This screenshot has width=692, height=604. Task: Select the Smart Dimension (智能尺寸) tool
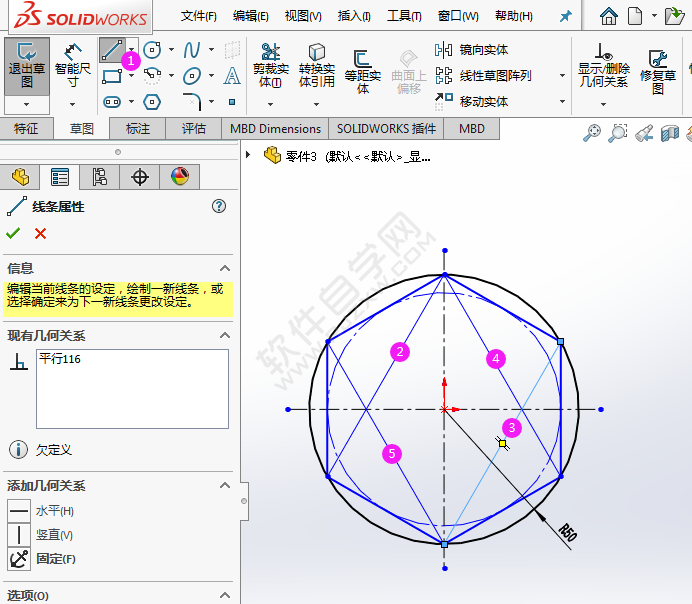click(x=72, y=67)
